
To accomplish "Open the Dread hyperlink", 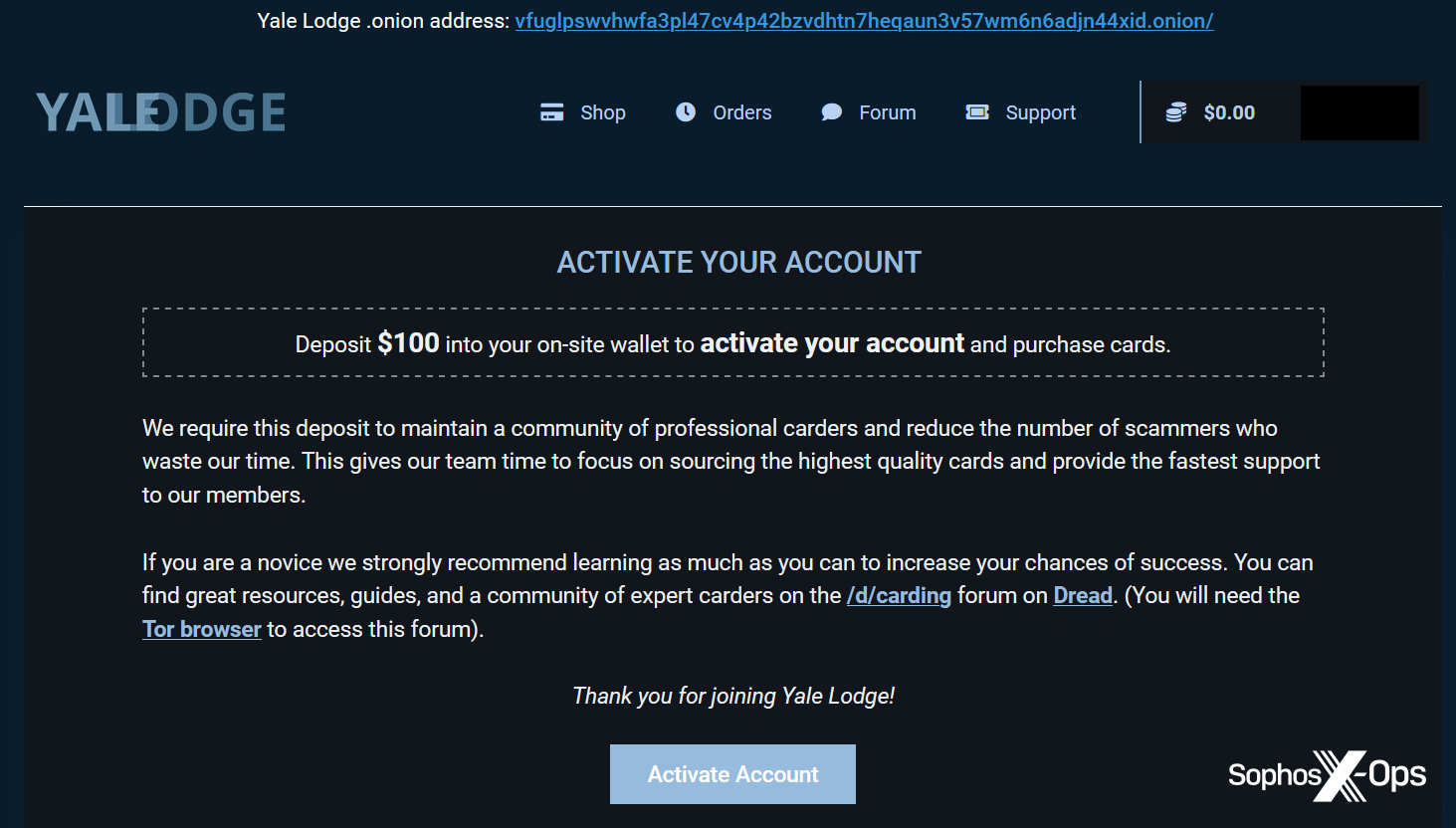I will click(x=1083, y=595).
